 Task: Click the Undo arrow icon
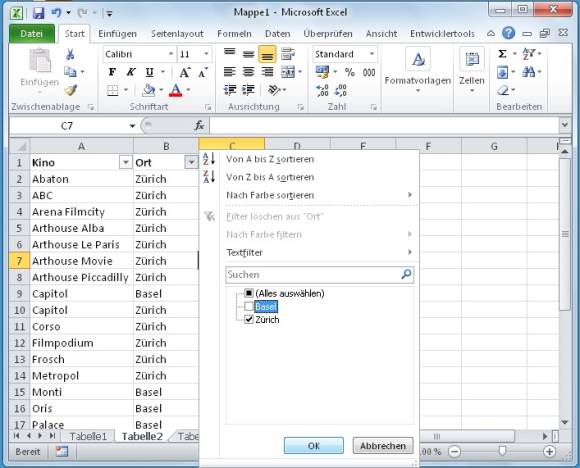point(57,13)
